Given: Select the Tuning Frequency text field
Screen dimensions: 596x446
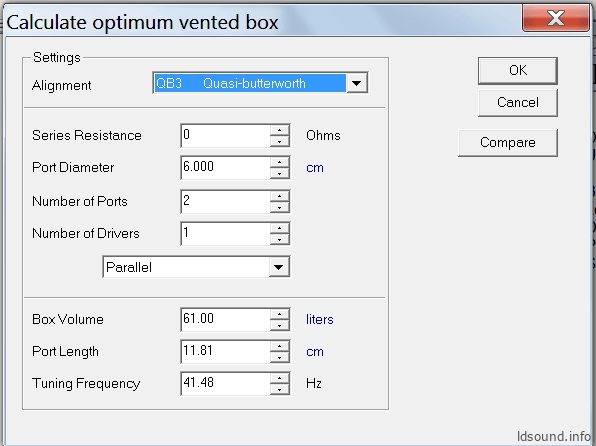Looking at the screenshot, I should (226, 383).
